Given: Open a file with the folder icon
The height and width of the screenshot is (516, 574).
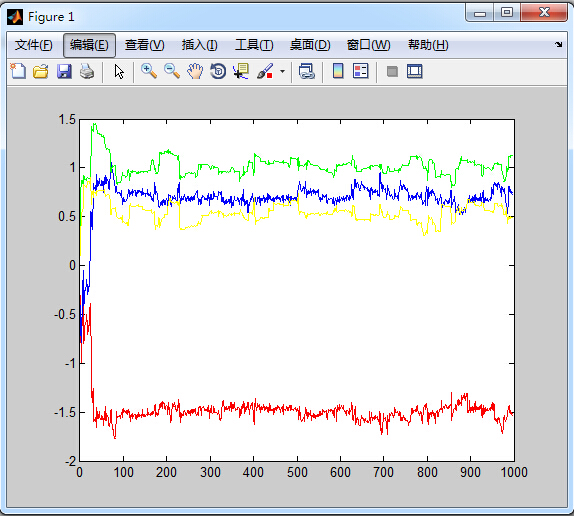Looking at the screenshot, I should click(x=41, y=71).
